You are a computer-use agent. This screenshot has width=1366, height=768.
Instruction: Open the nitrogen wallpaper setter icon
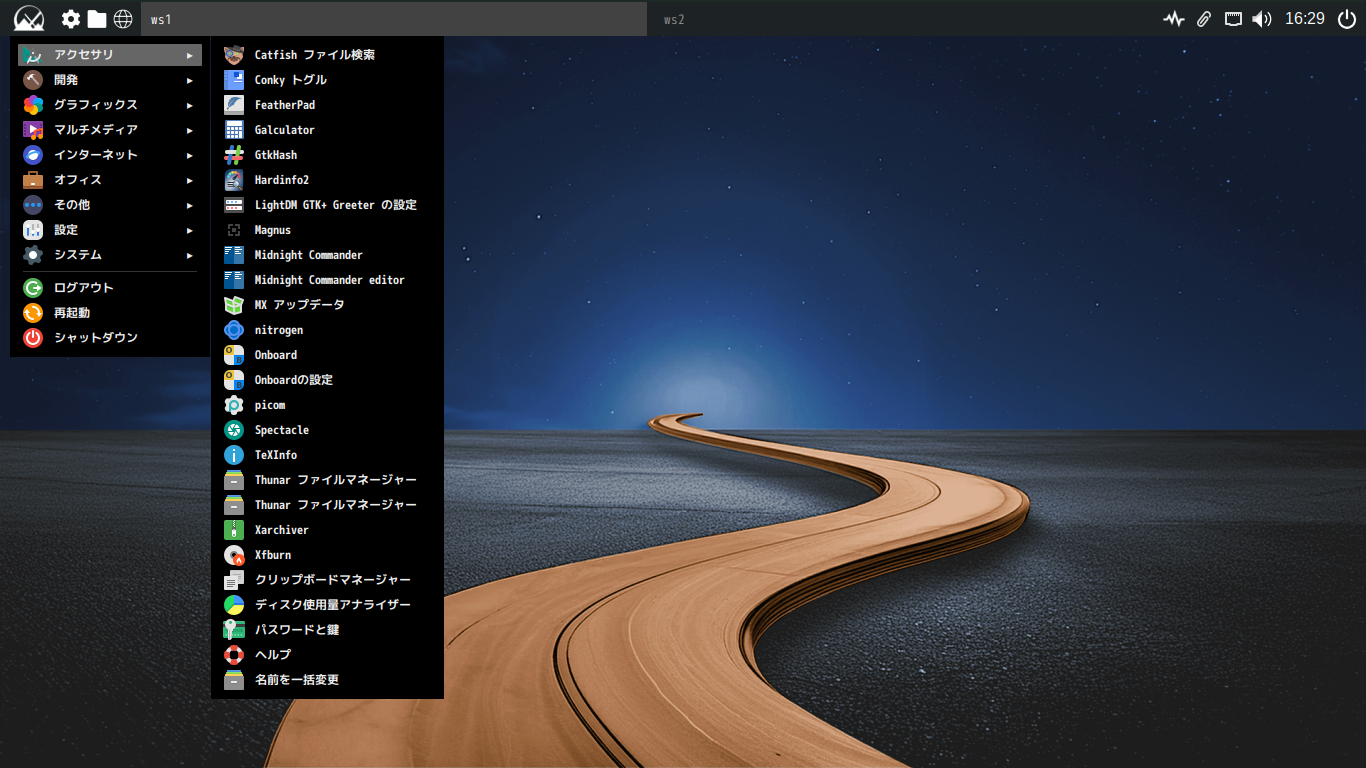tap(234, 330)
